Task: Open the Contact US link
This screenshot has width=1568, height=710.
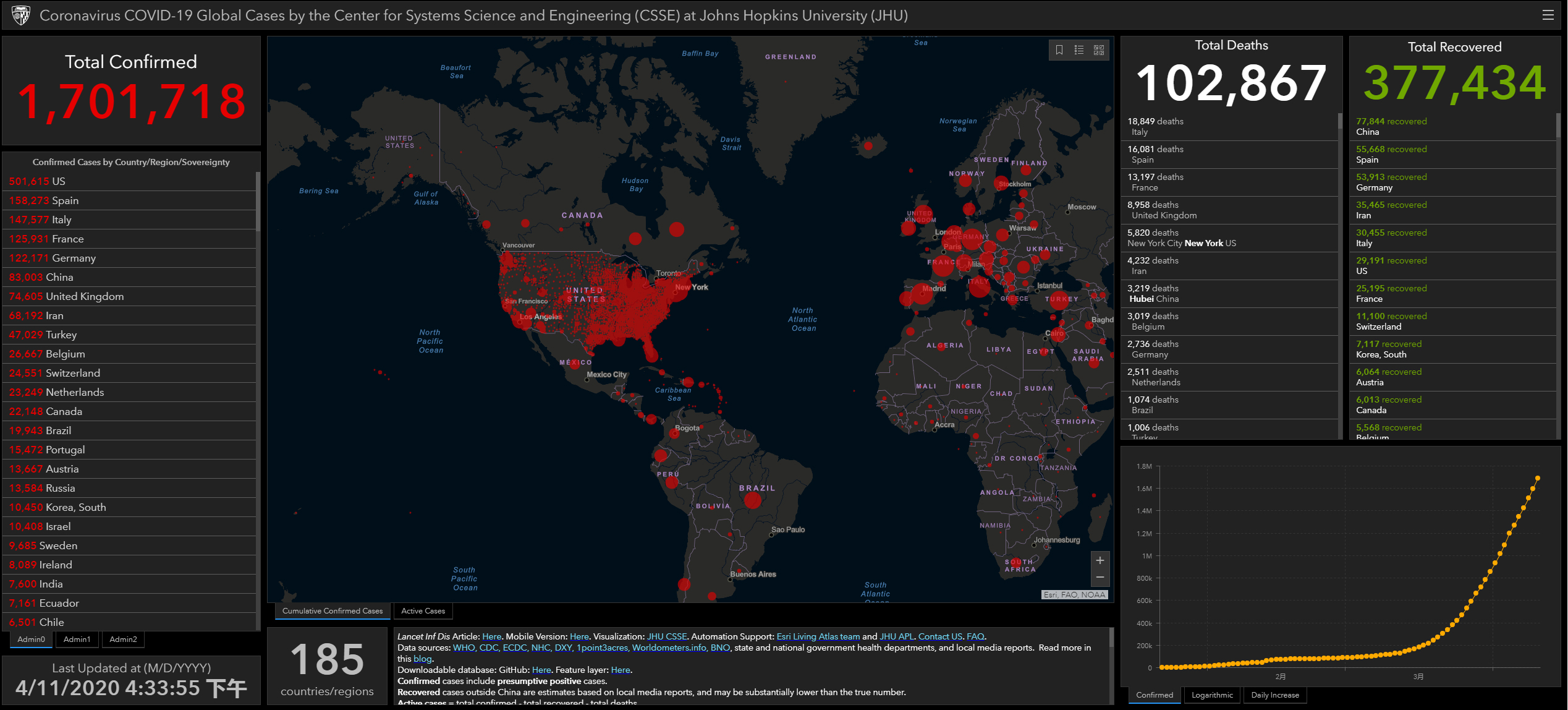Action: coord(940,636)
